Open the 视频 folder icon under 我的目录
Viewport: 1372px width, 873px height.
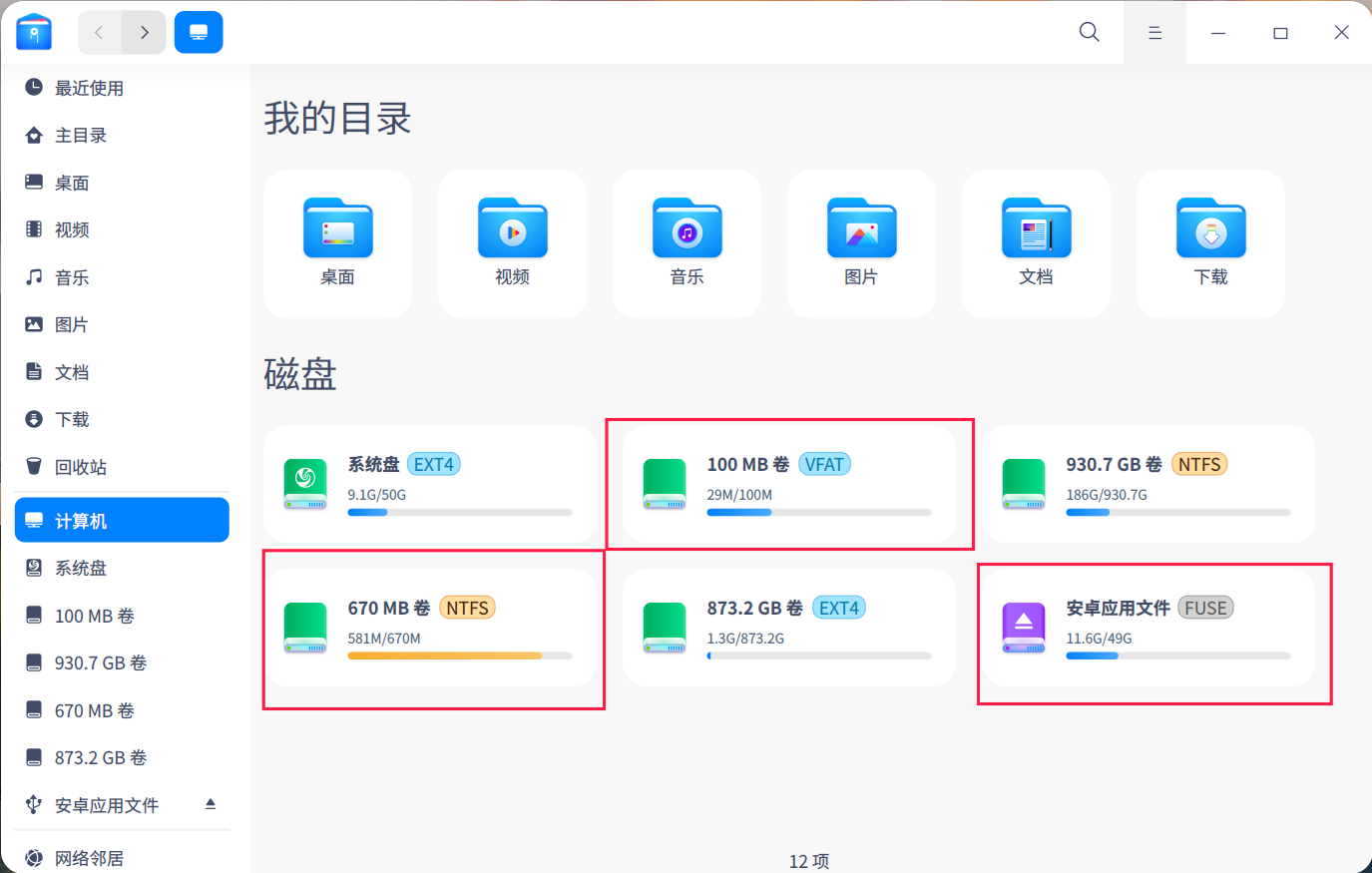(512, 229)
